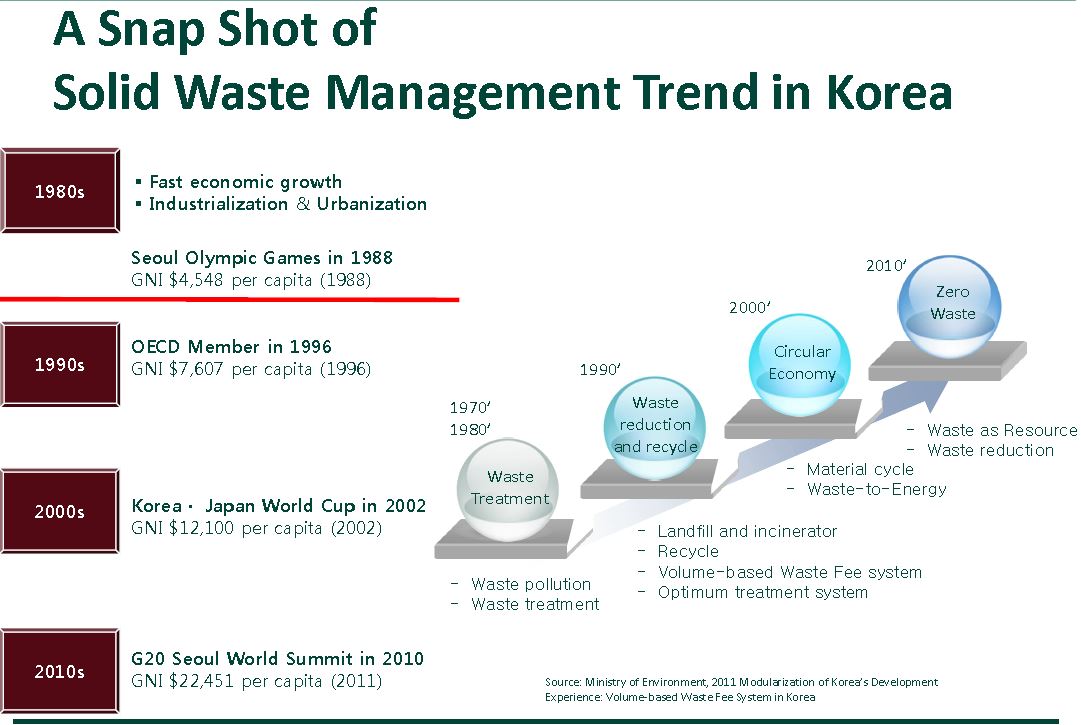Select 'Seoul Olympic Games in 1988' text

pos(262,258)
